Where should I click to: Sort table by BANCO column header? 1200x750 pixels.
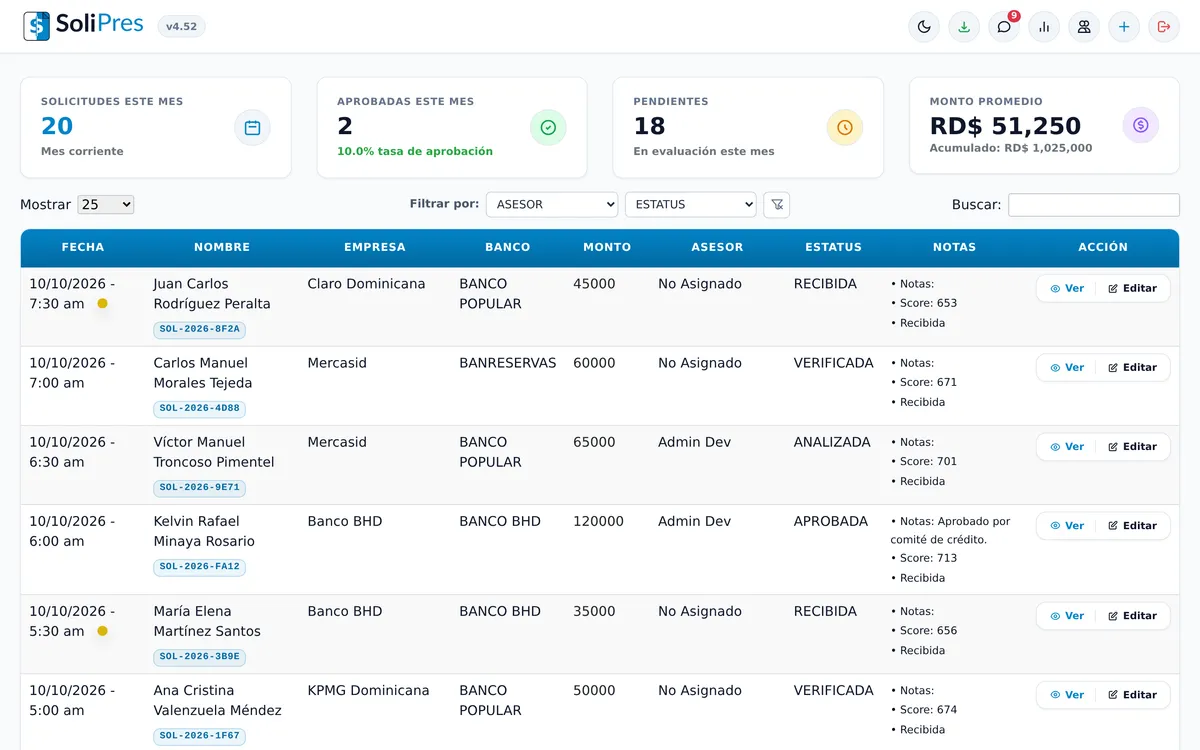508,247
